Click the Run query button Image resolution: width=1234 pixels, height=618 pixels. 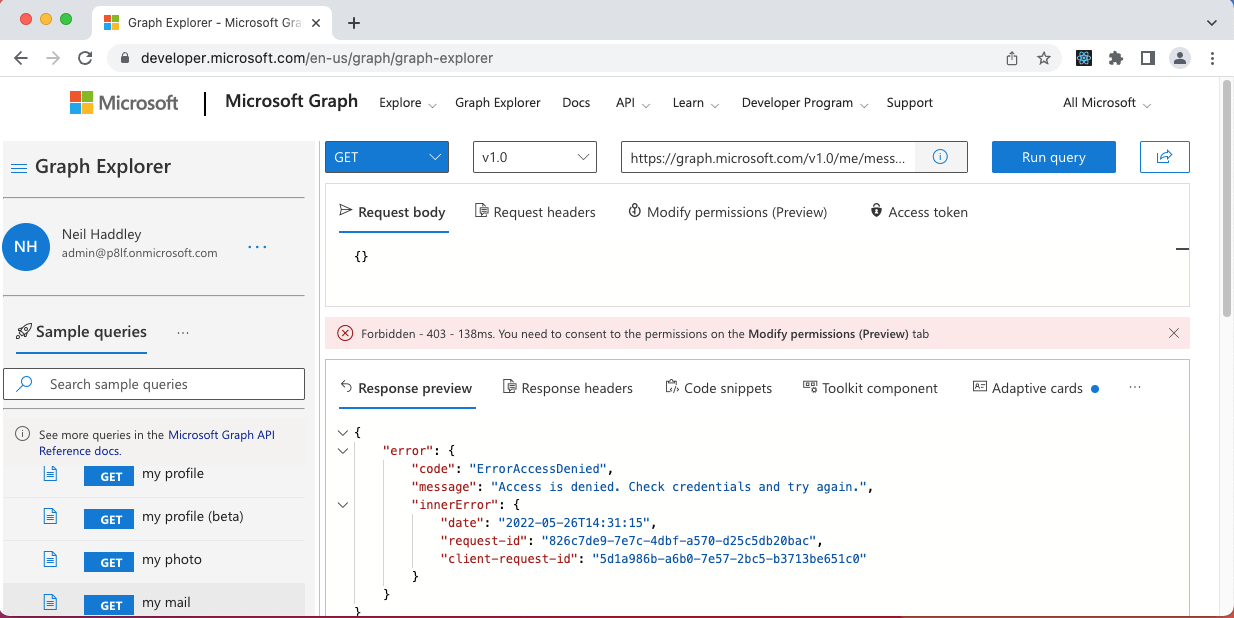[x=1053, y=157]
